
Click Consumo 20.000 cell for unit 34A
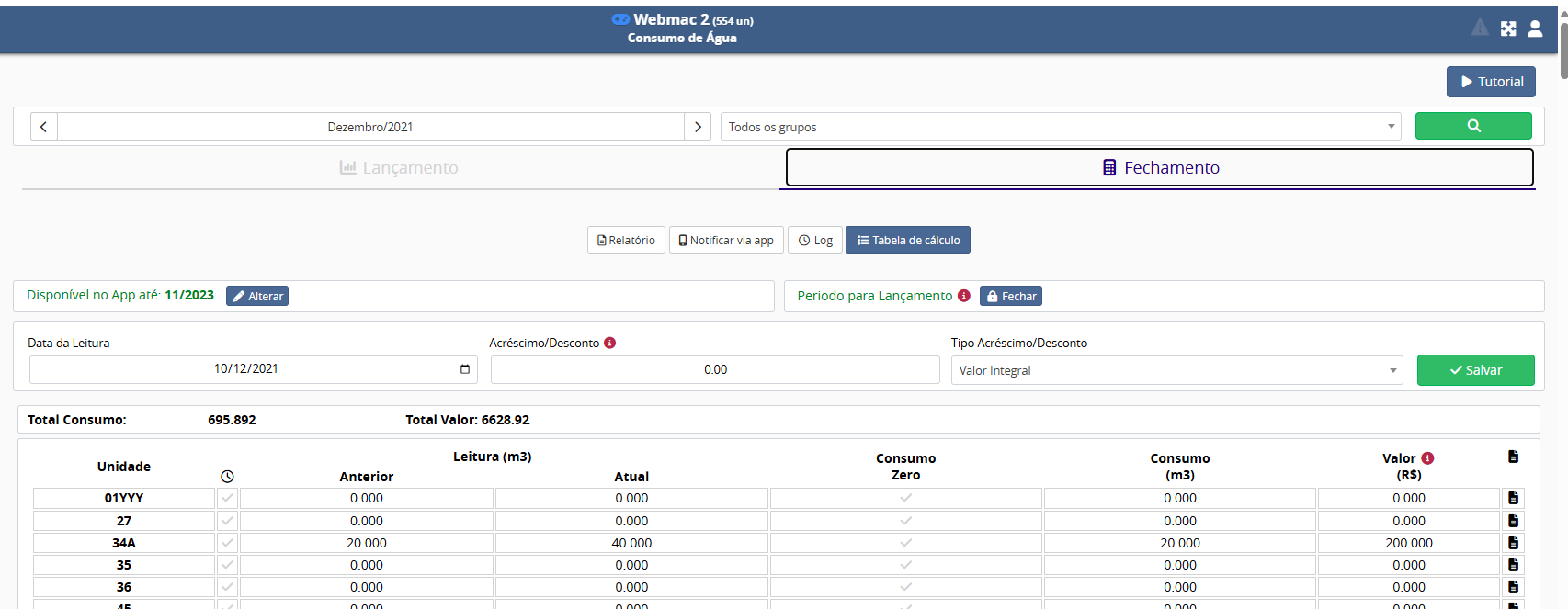click(x=1180, y=543)
